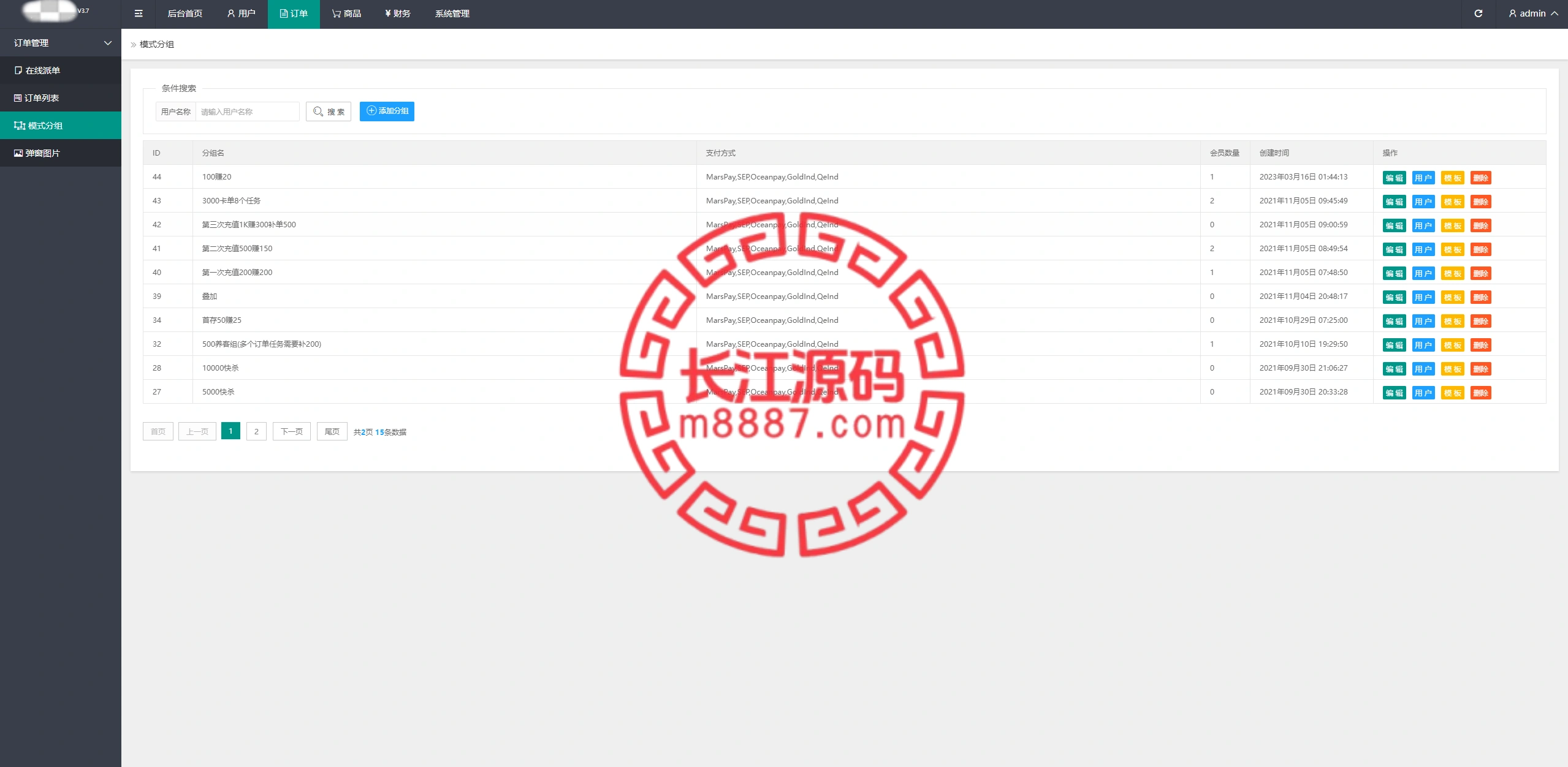Click 用户 button for group ID 43
This screenshot has width=1568, height=767.
point(1423,202)
